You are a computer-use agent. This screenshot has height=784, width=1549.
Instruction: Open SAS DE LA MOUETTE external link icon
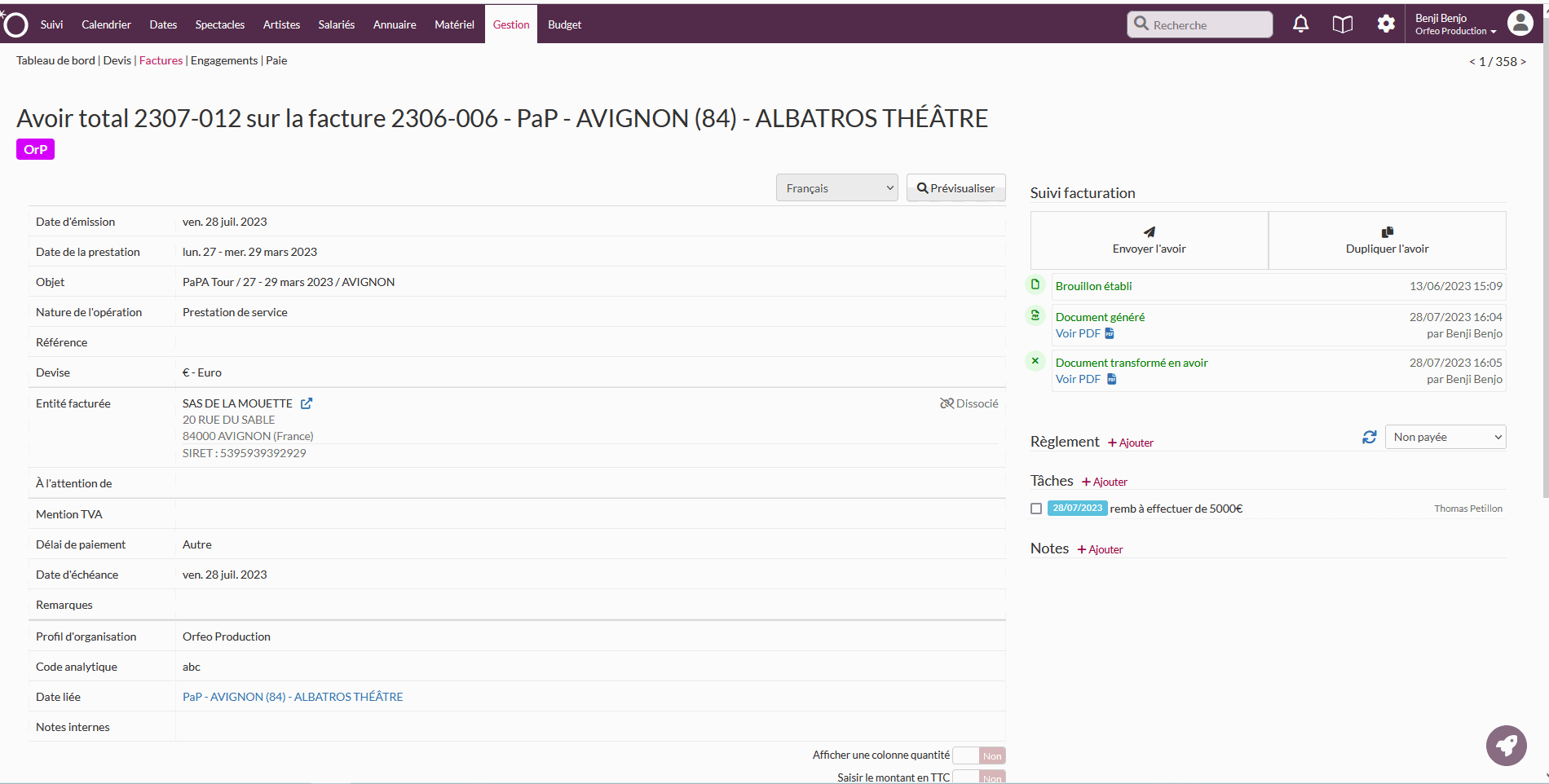[307, 403]
